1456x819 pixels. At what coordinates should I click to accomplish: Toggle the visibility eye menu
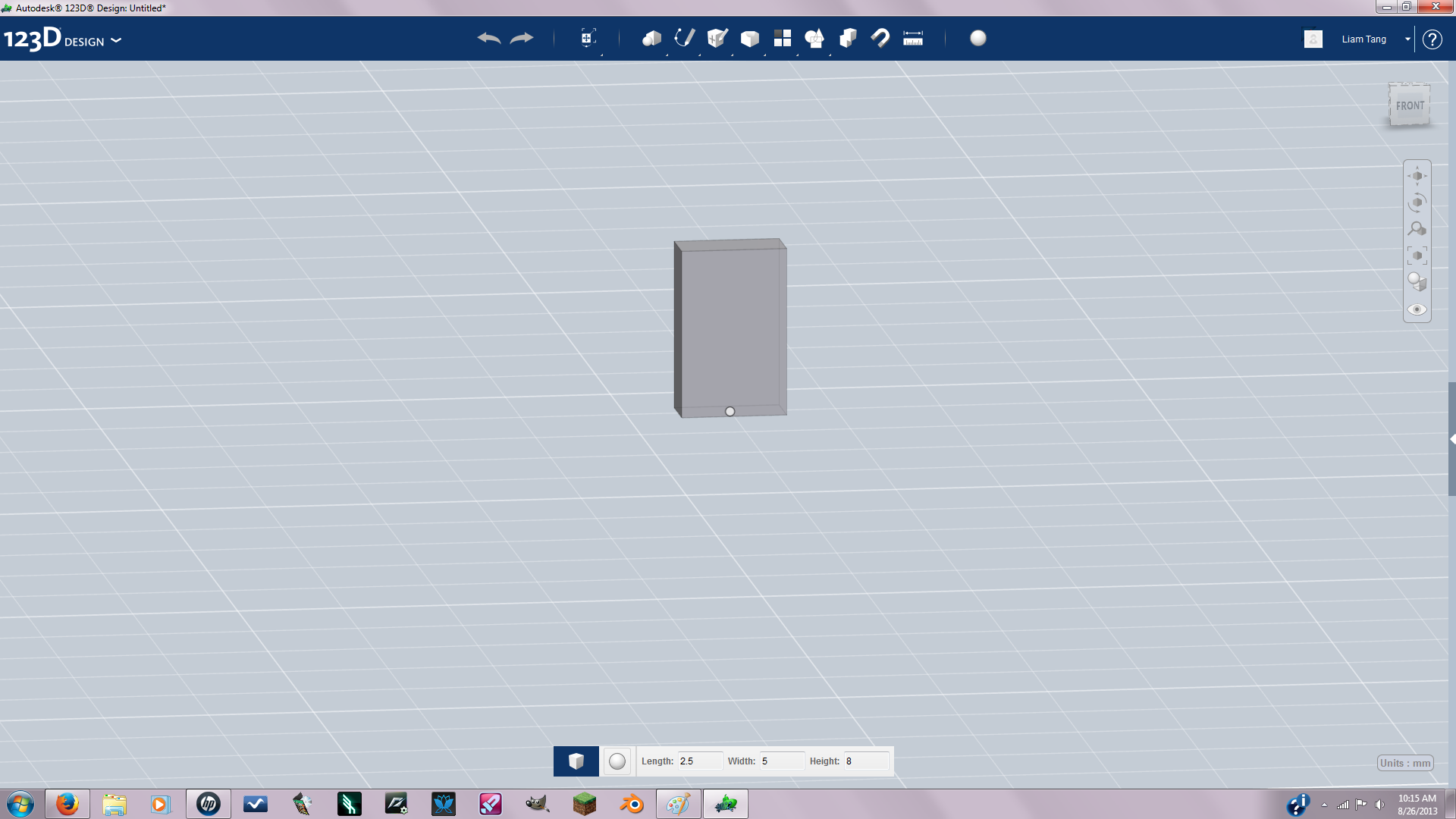coord(1417,309)
